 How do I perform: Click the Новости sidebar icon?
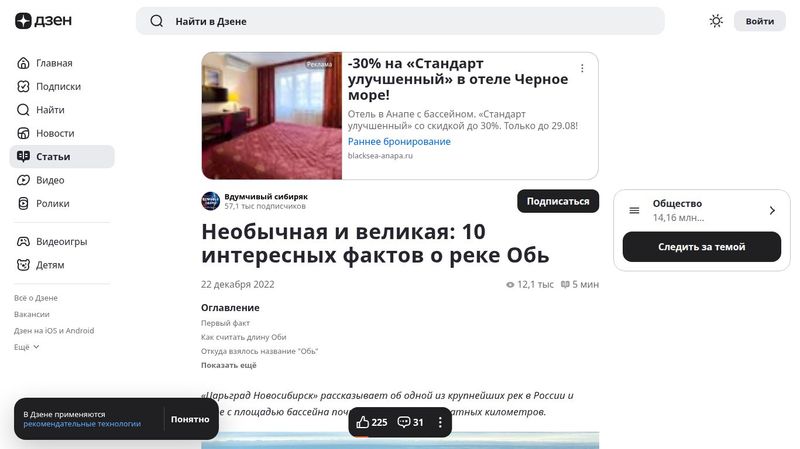coord(23,133)
